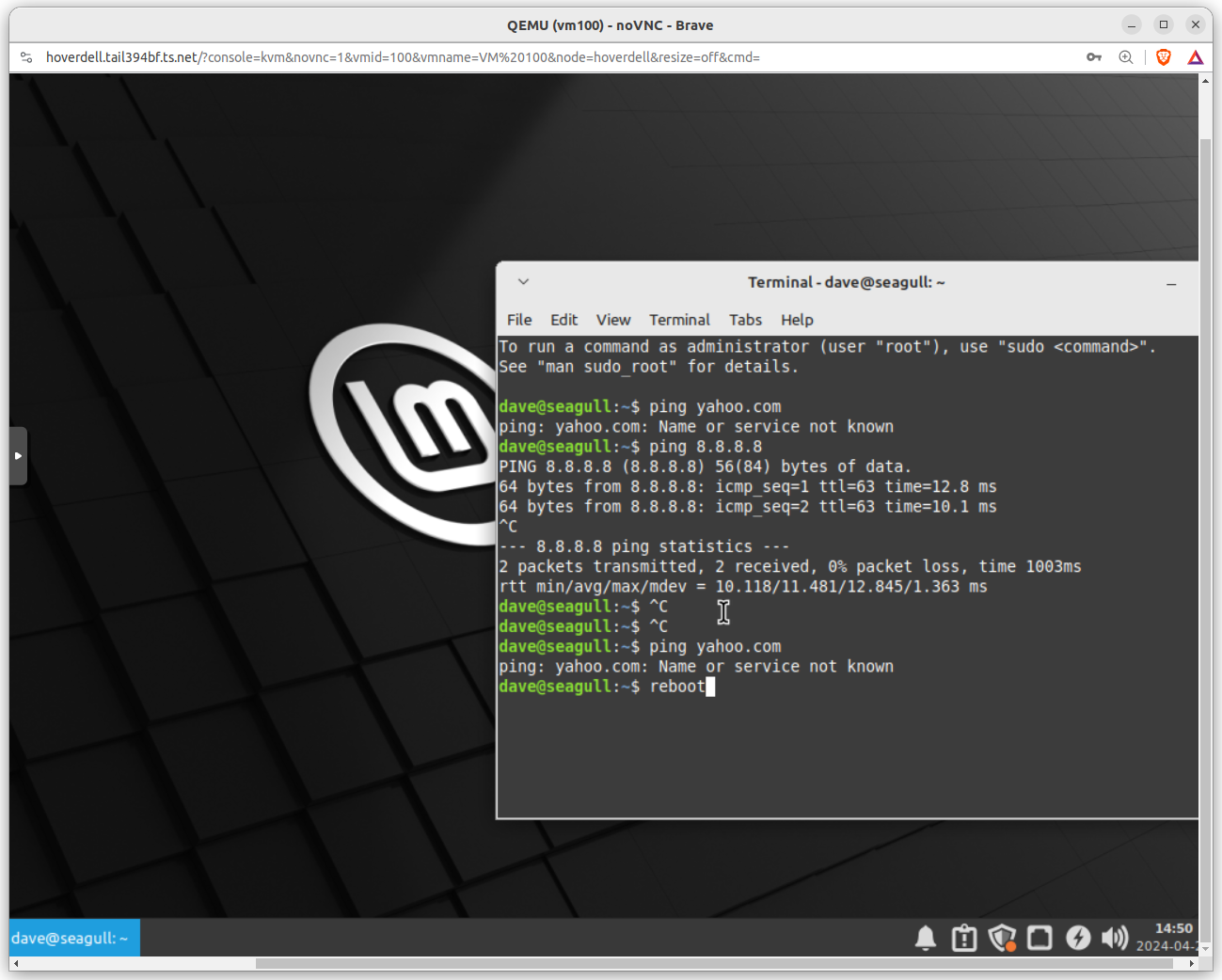Open site settings icon beside URL
Image resolution: width=1222 pixels, height=980 pixels.
click(x=26, y=57)
